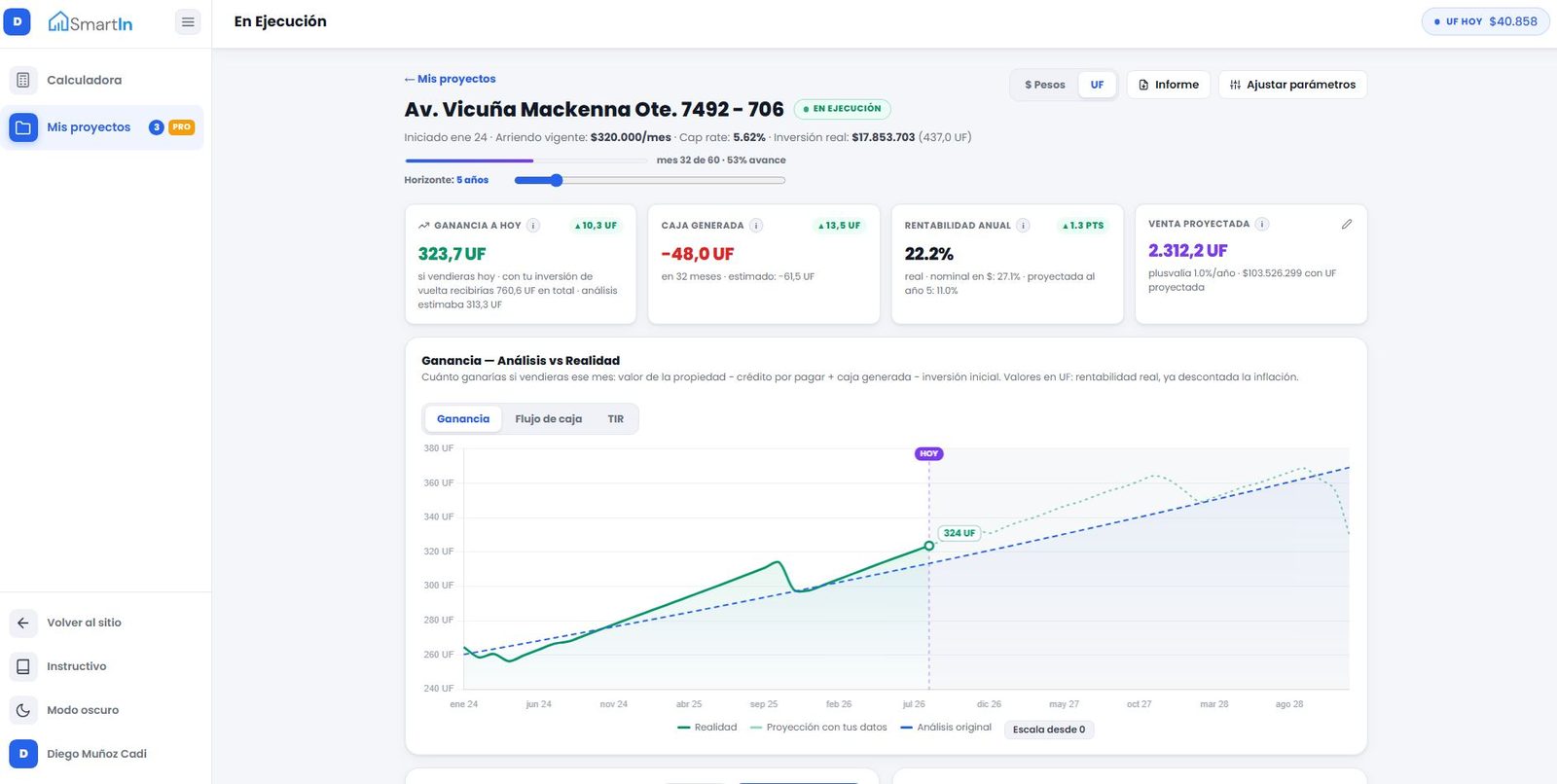This screenshot has height=784, width=1557.
Task: Select the Ganancia chart tab
Action: tap(463, 419)
